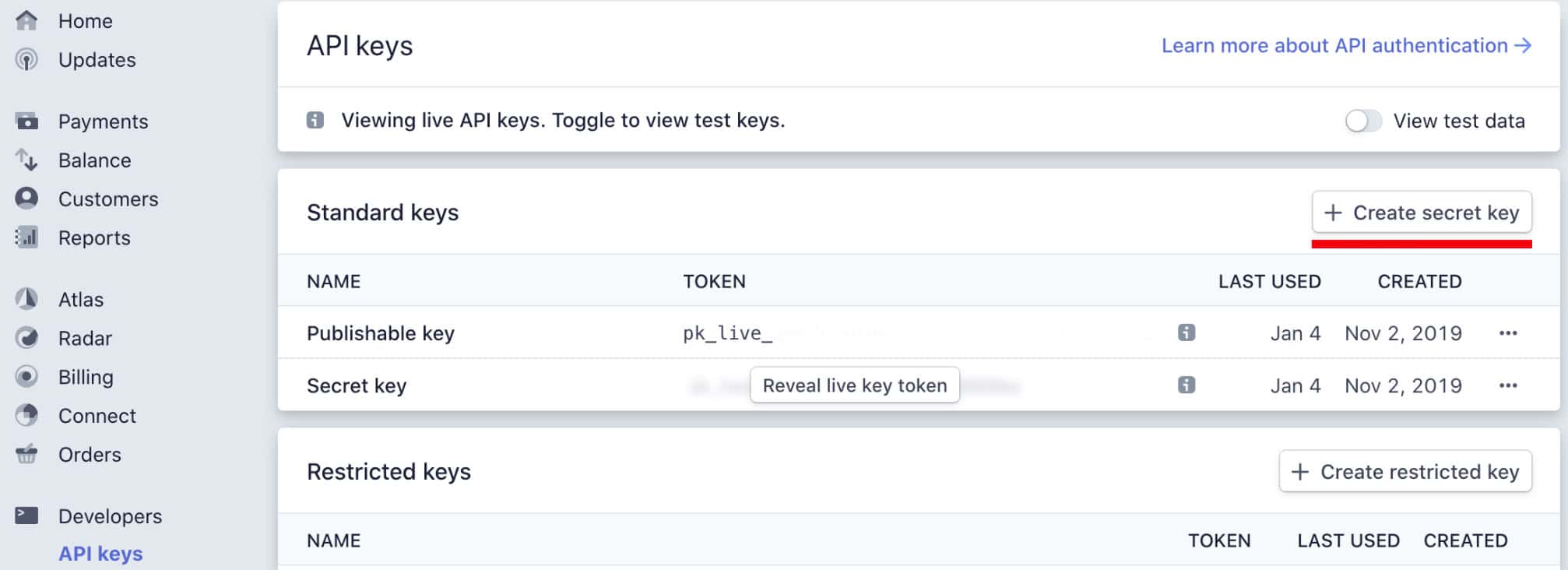Click the Create restricted key button

pos(1405,471)
